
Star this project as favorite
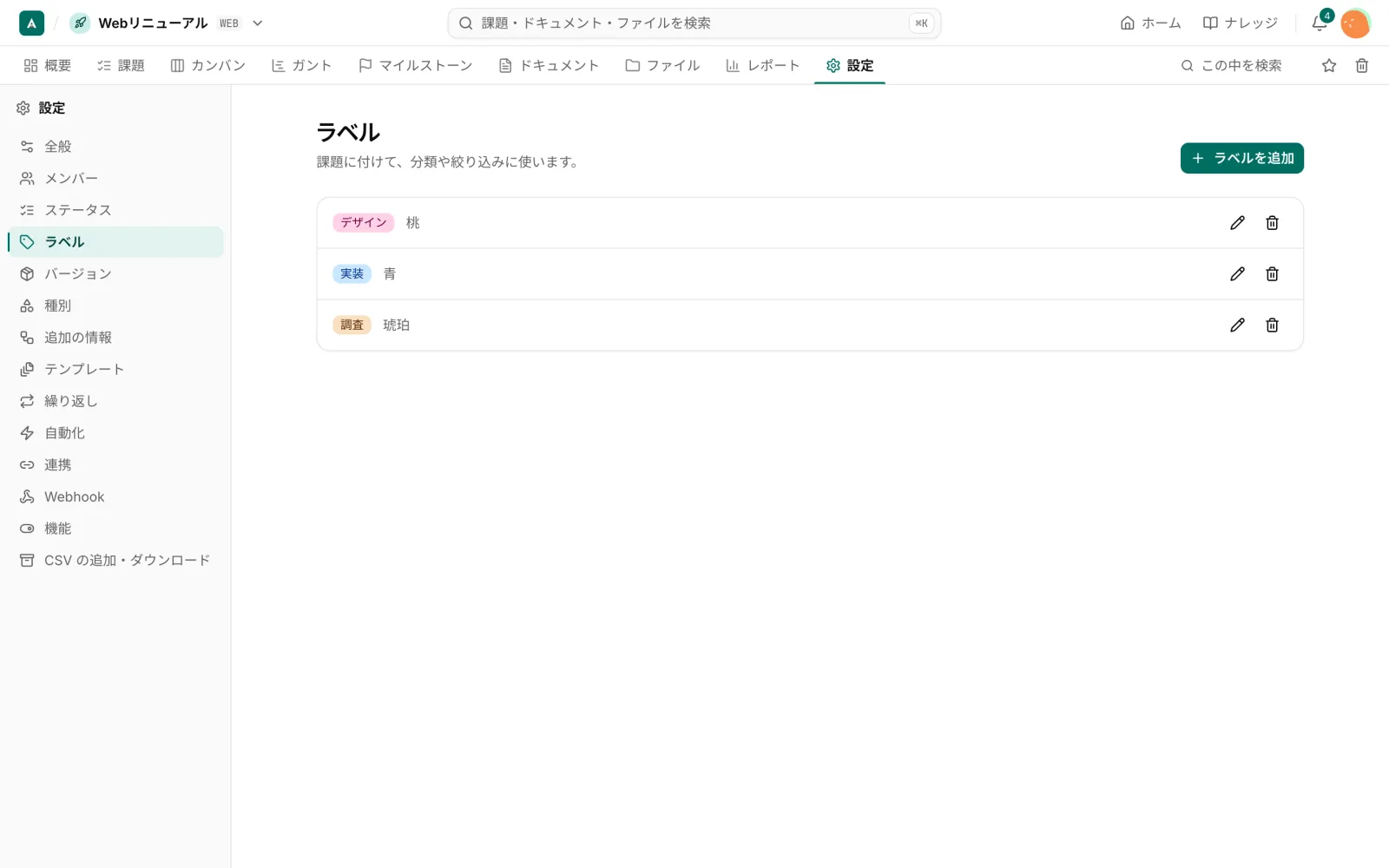[x=1329, y=65]
